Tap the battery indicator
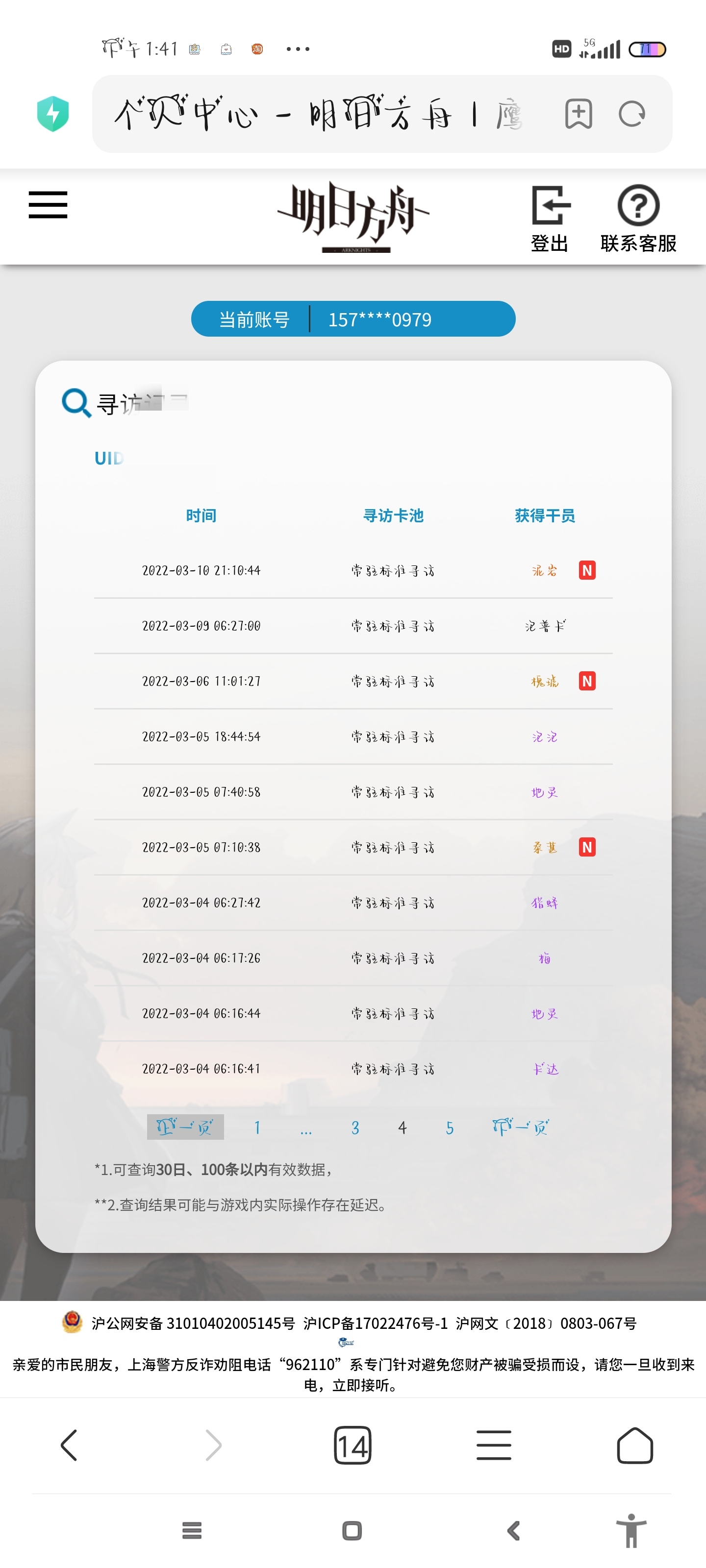The width and height of the screenshot is (706, 1568). (648, 49)
